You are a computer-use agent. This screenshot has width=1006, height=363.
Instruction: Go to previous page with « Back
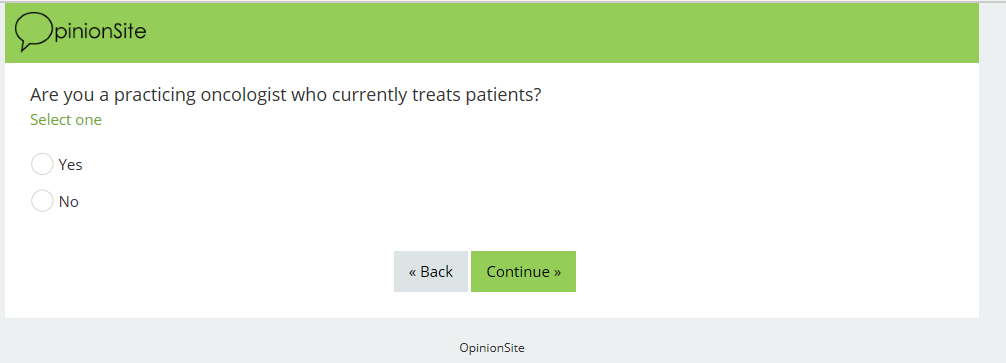[x=431, y=271]
